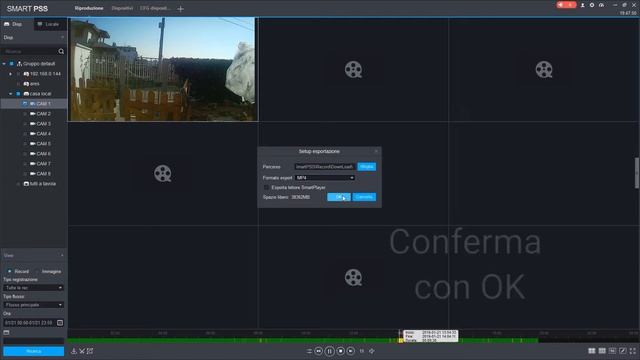Select the Locale panel tab
The image size is (640, 360).
tap(49, 24)
